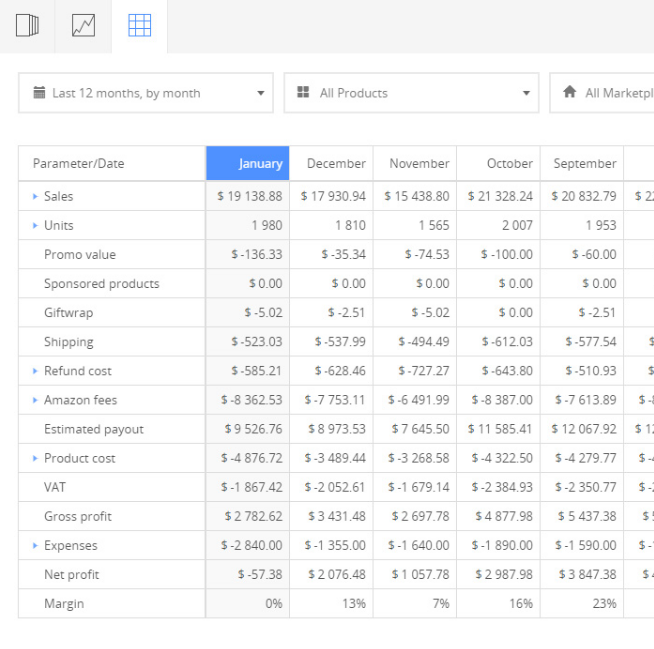Click the Net profit row label
Image resolution: width=654 pixels, height=649 pixels.
(x=72, y=575)
